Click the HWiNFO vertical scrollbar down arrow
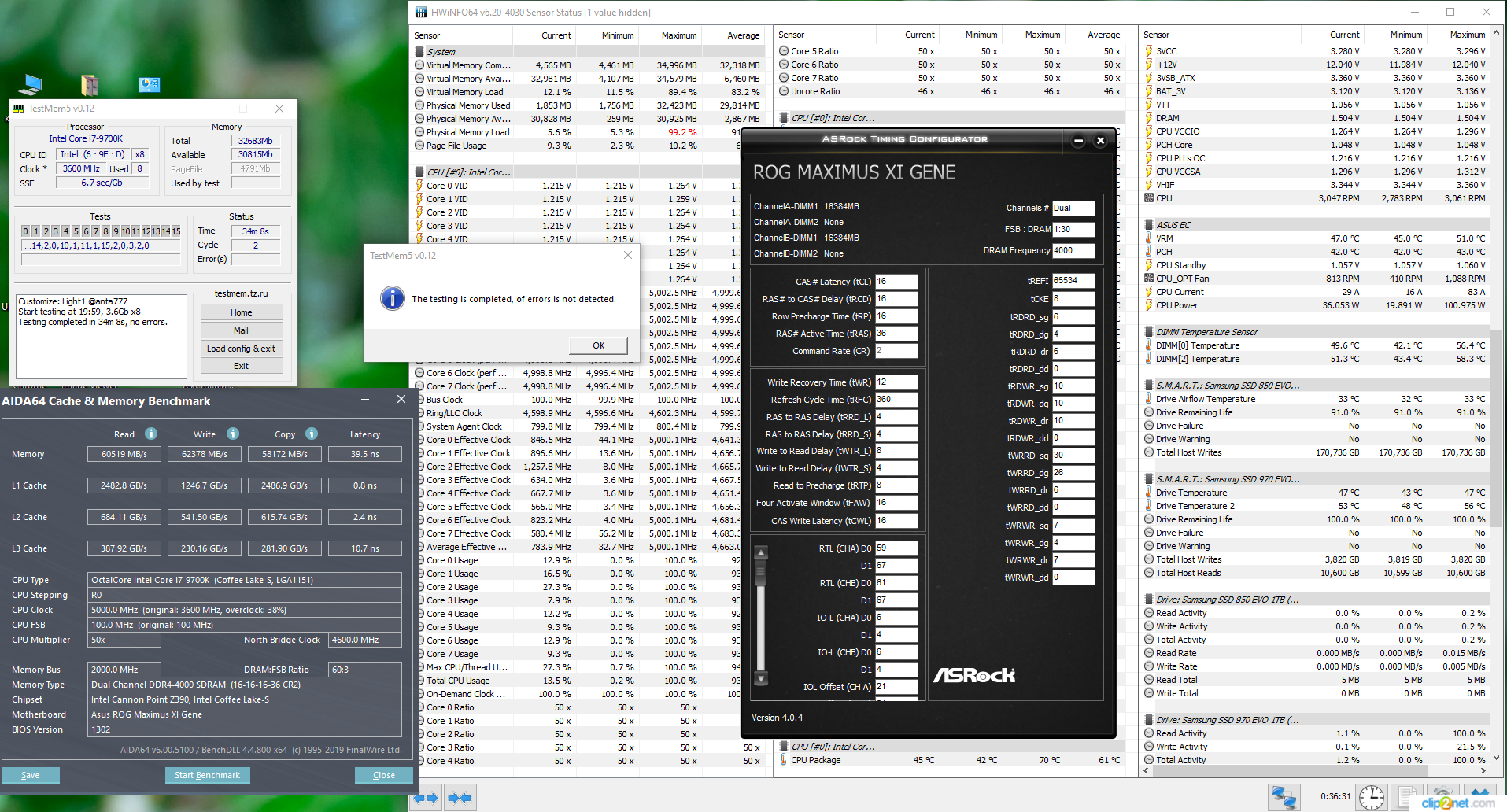This screenshot has height=812, width=1507. (1497, 758)
